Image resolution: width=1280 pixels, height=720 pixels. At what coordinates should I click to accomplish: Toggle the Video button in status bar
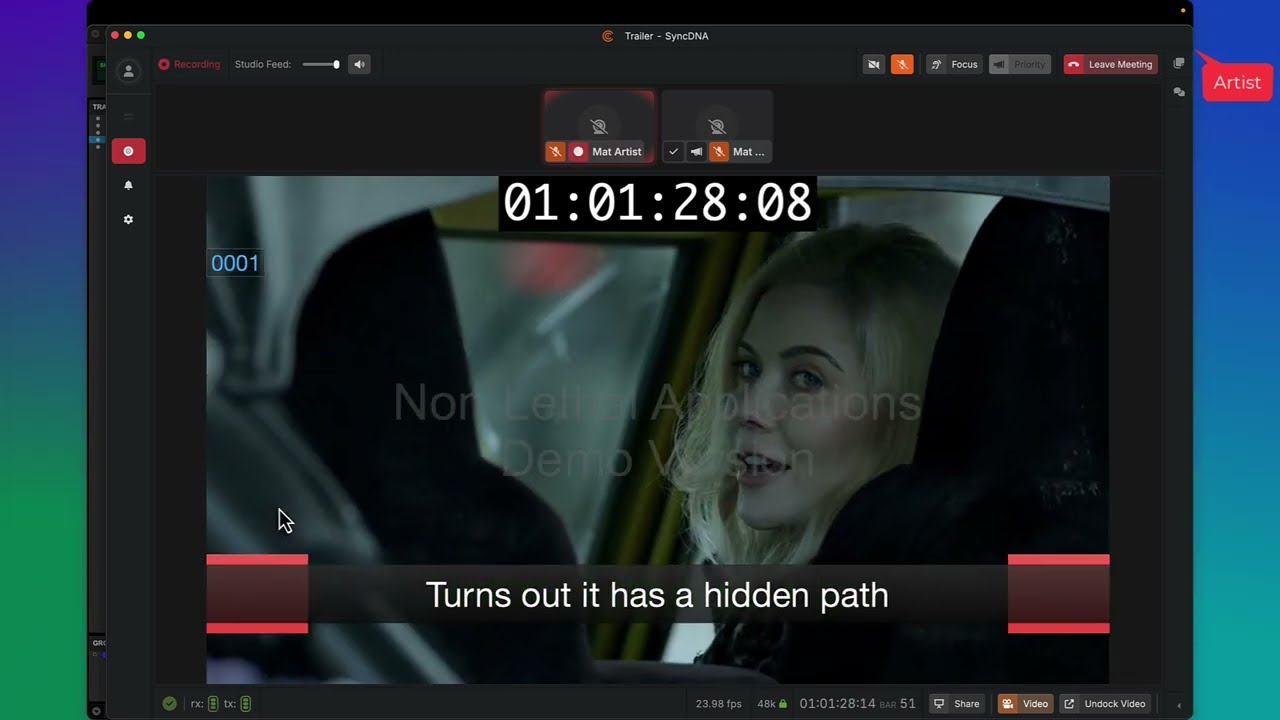pyautogui.click(x=1025, y=704)
